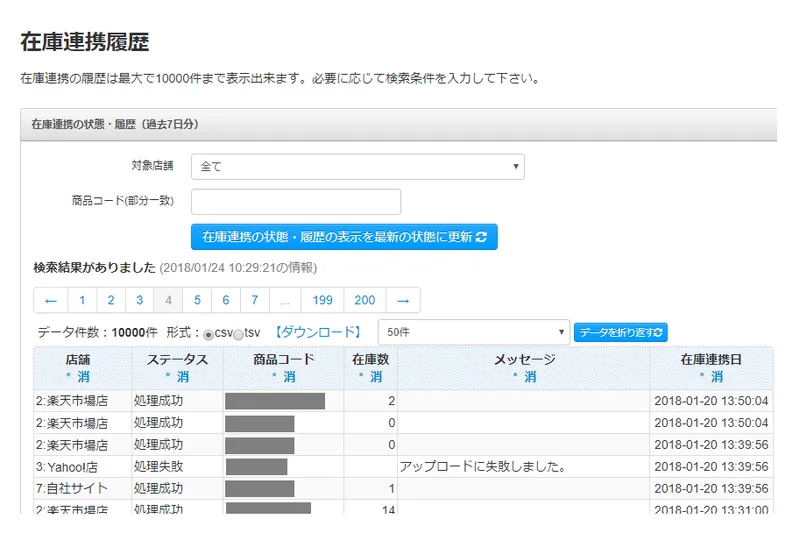This screenshot has height=535, width=800.
Task: Click the date 2018-01-20 13:39:56 in Yahoo row
Action: click(x=711, y=467)
